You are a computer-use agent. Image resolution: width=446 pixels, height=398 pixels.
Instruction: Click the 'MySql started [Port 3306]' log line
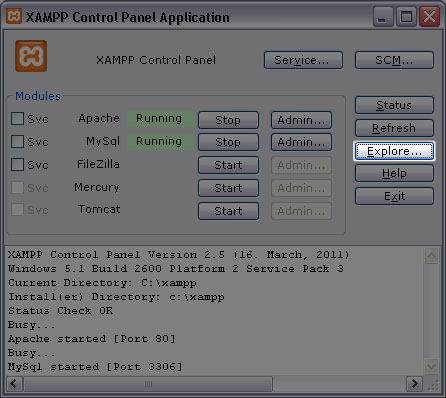click(x=95, y=367)
